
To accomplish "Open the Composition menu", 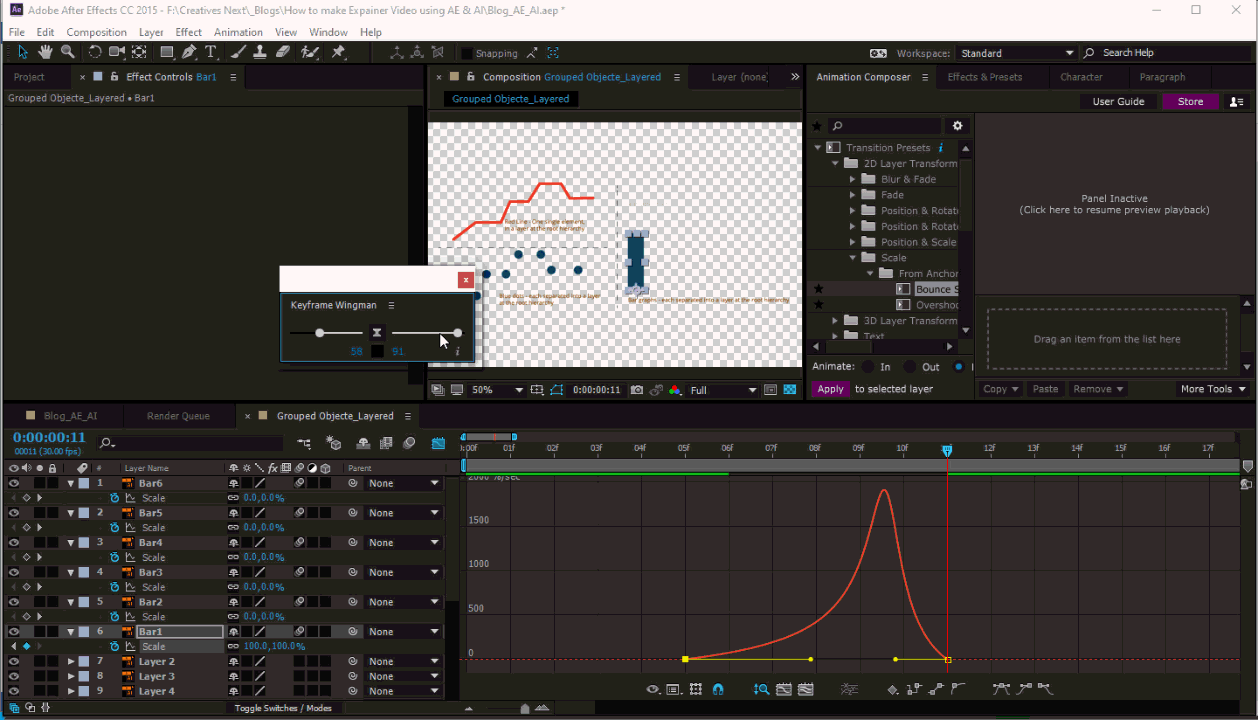I will [96, 31].
